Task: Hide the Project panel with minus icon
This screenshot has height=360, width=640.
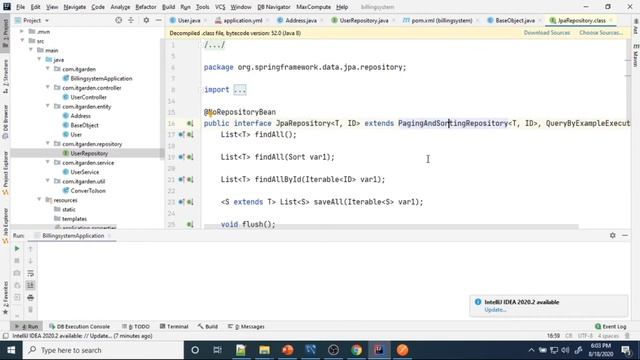Action: coord(158,20)
